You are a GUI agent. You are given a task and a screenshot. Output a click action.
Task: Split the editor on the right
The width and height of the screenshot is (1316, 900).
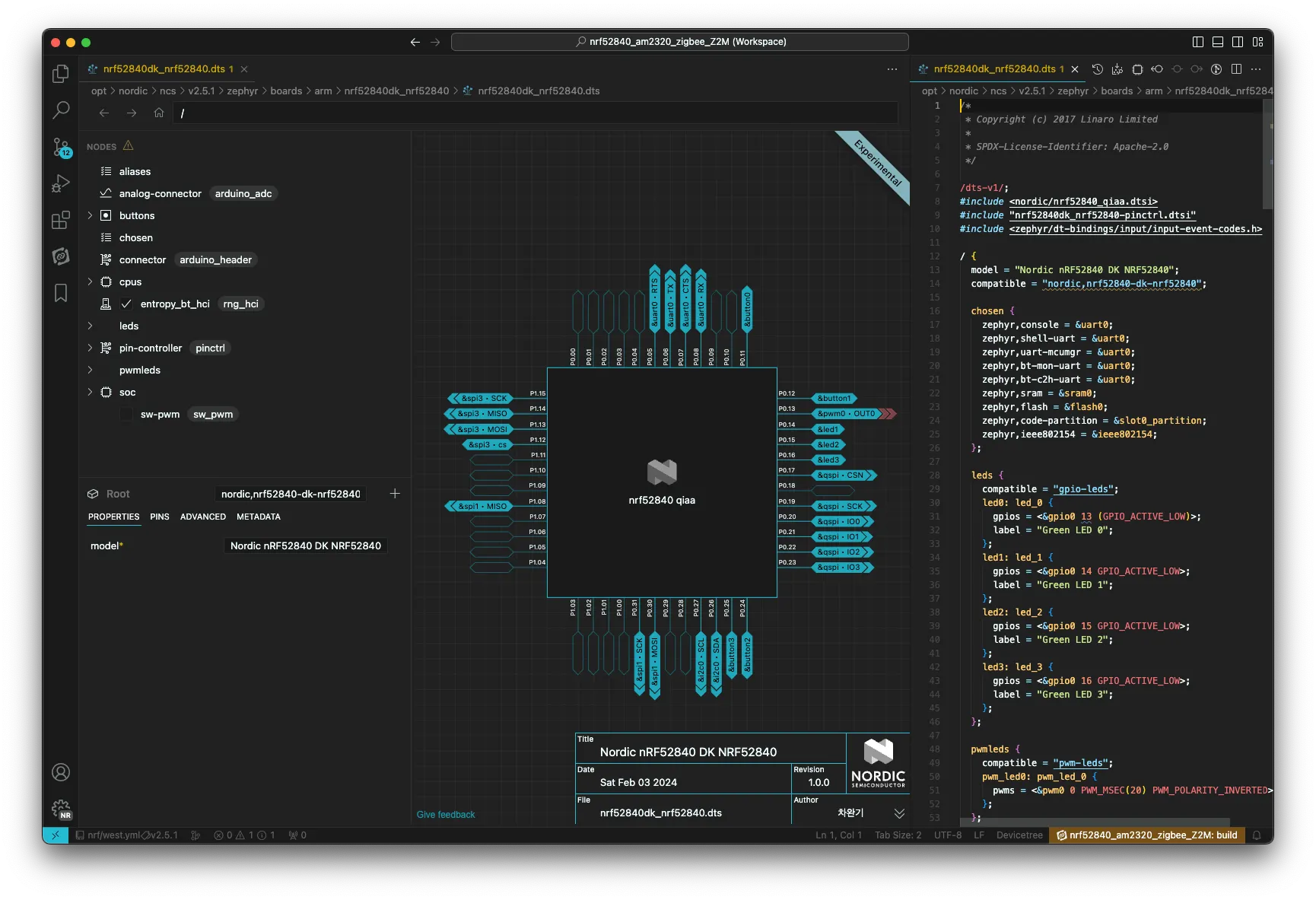pos(1236,69)
